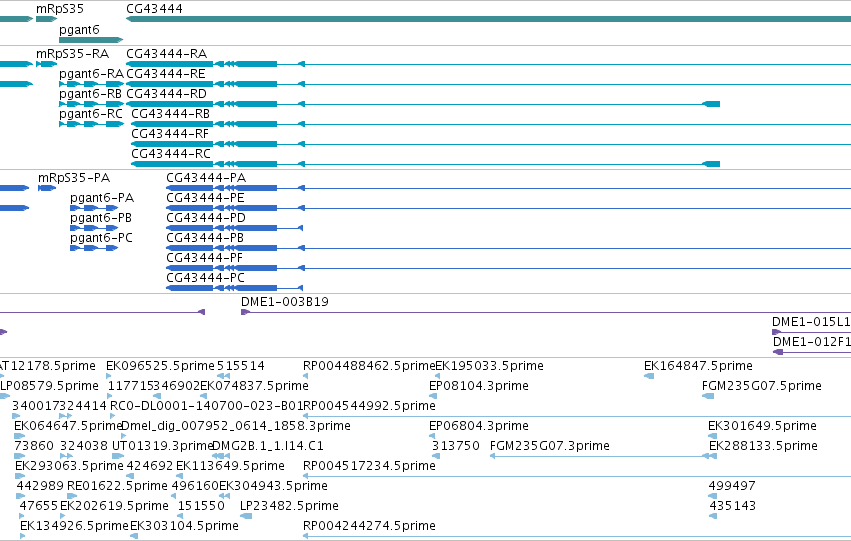Image resolution: width=851 pixels, height=541 pixels.
Task: Choose the pgant6-RC transcript
Action: click(x=91, y=124)
